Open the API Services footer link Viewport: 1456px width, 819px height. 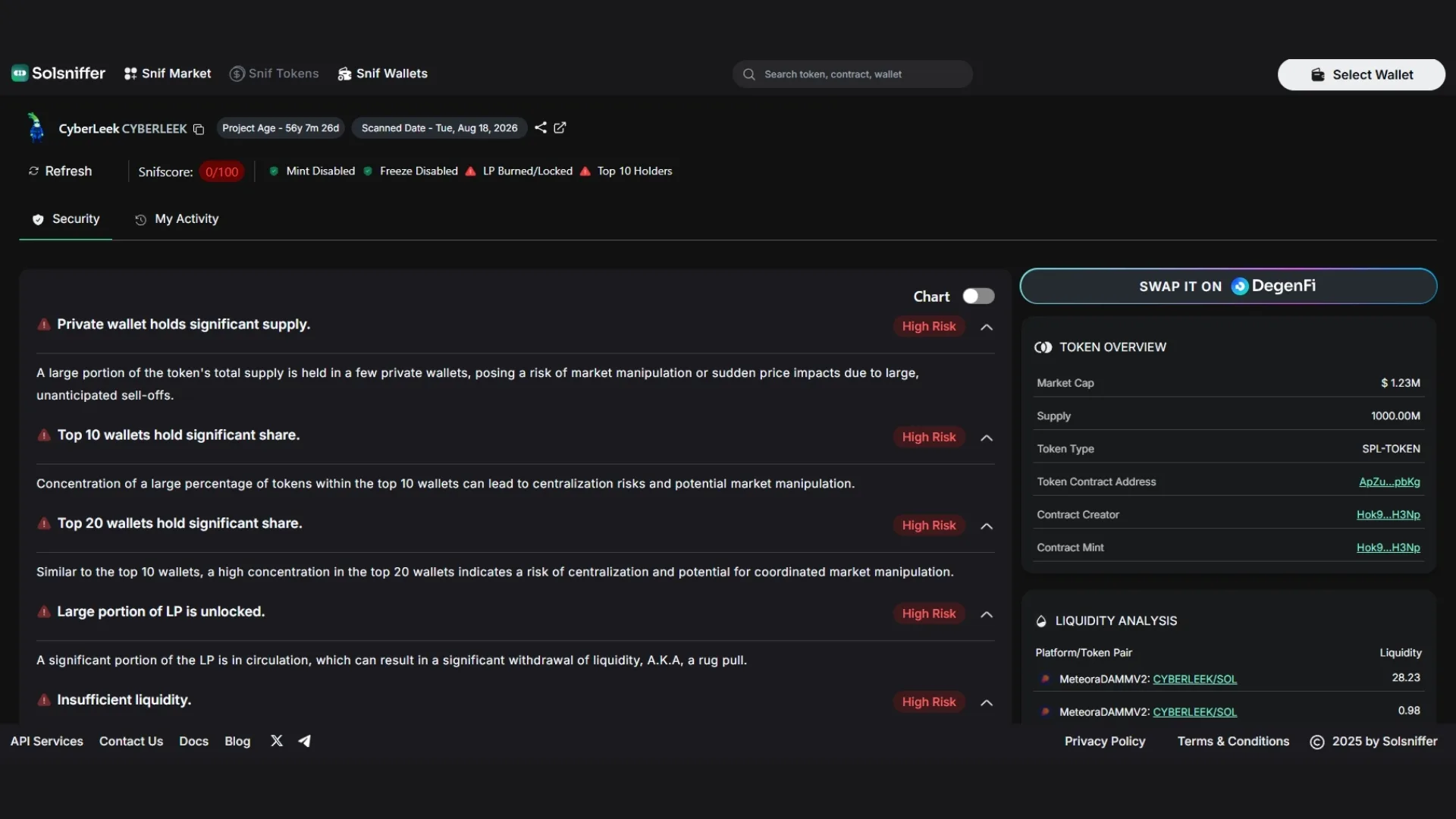coord(47,741)
